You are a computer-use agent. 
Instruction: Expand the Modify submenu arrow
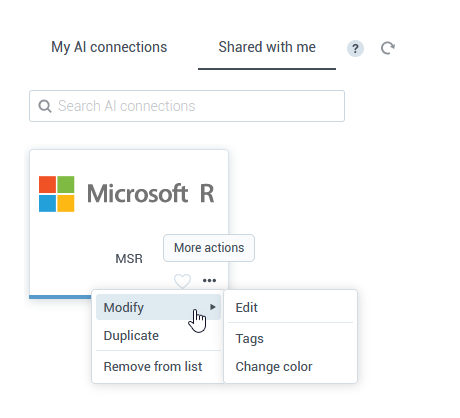click(213, 307)
